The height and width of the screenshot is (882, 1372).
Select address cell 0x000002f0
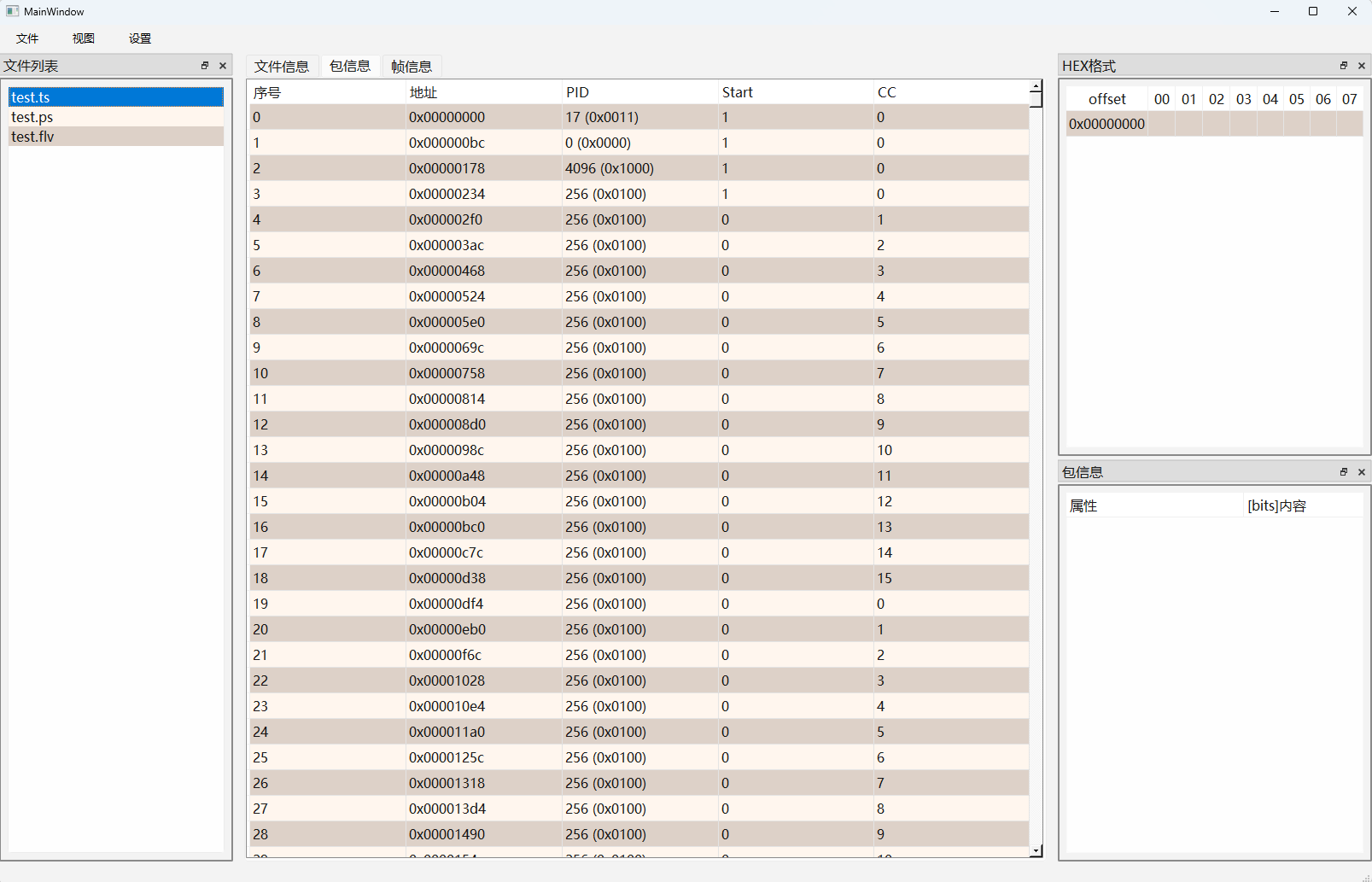[483, 219]
